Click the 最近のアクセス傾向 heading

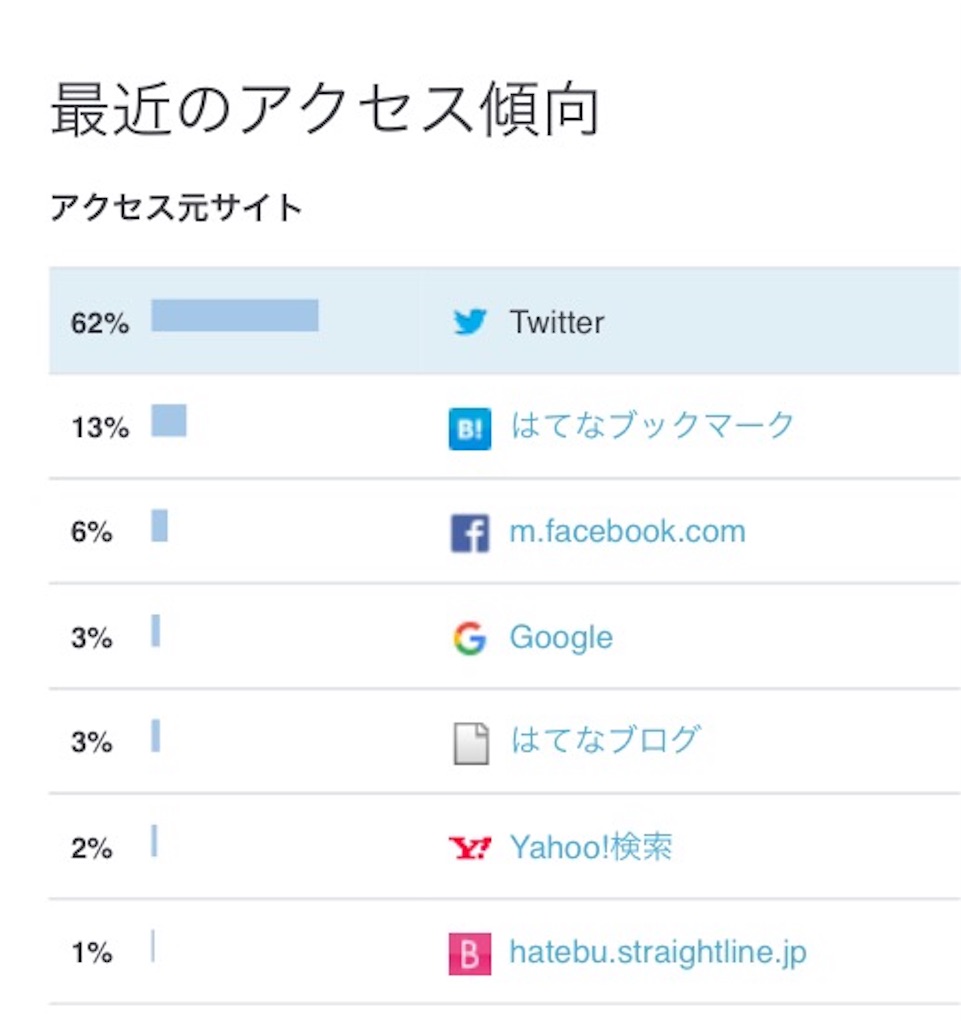point(324,108)
